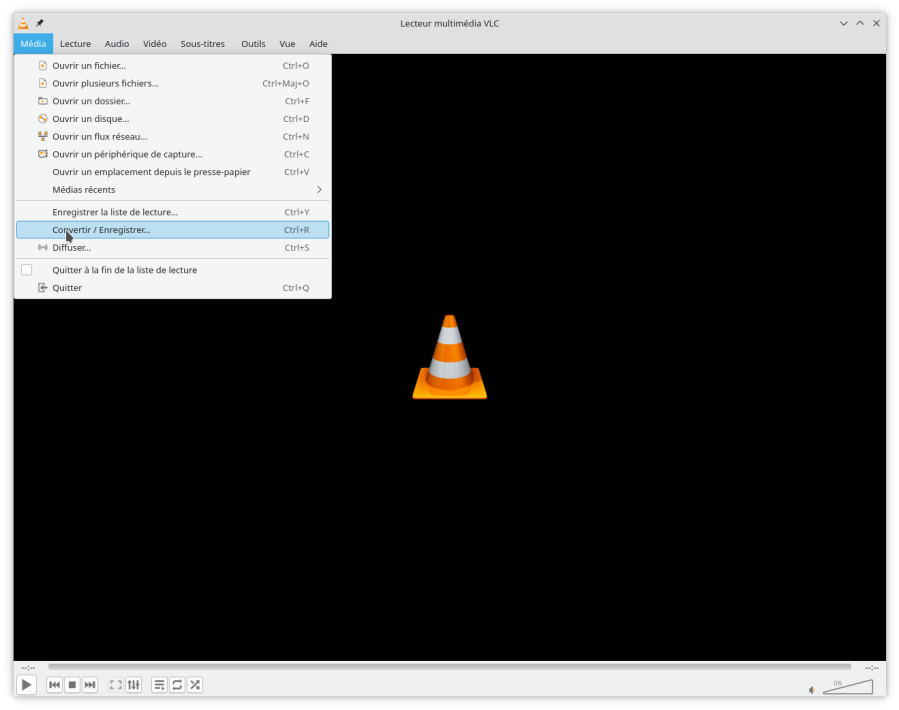Click the previous track button

click(55, 685)
